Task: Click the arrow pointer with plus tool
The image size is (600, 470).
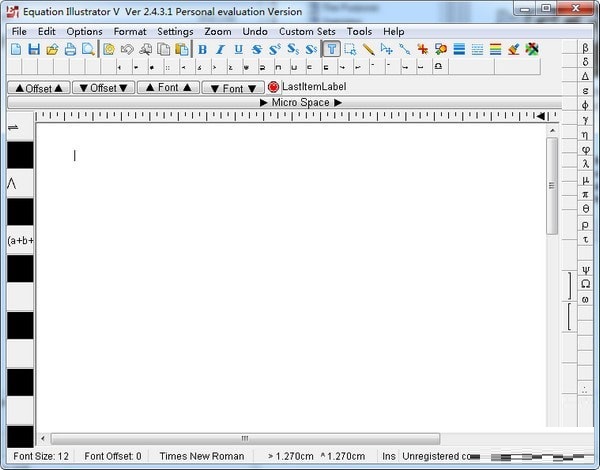Action: tap(386, 49)
